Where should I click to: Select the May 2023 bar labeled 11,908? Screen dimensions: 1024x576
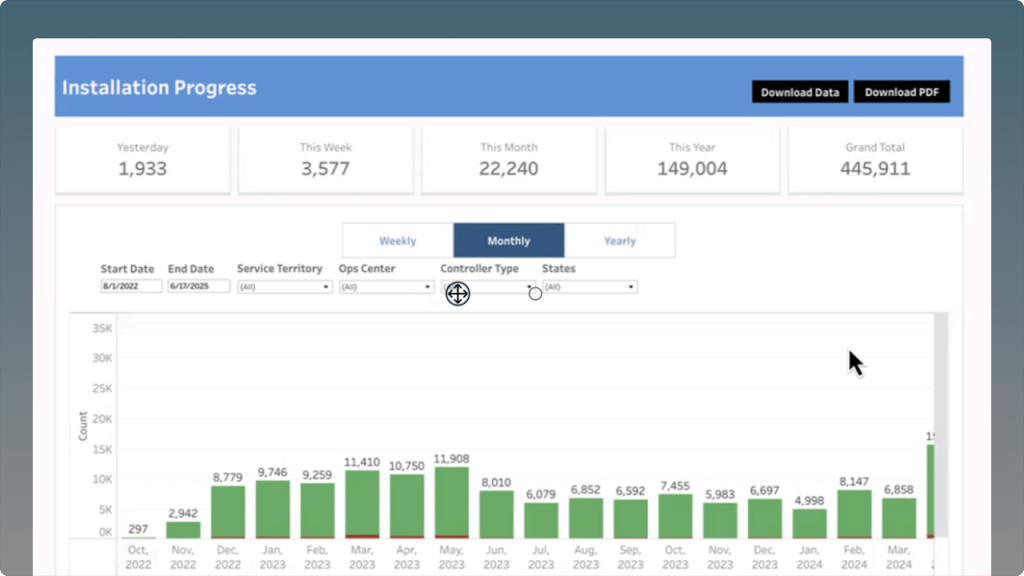[452, 503]
